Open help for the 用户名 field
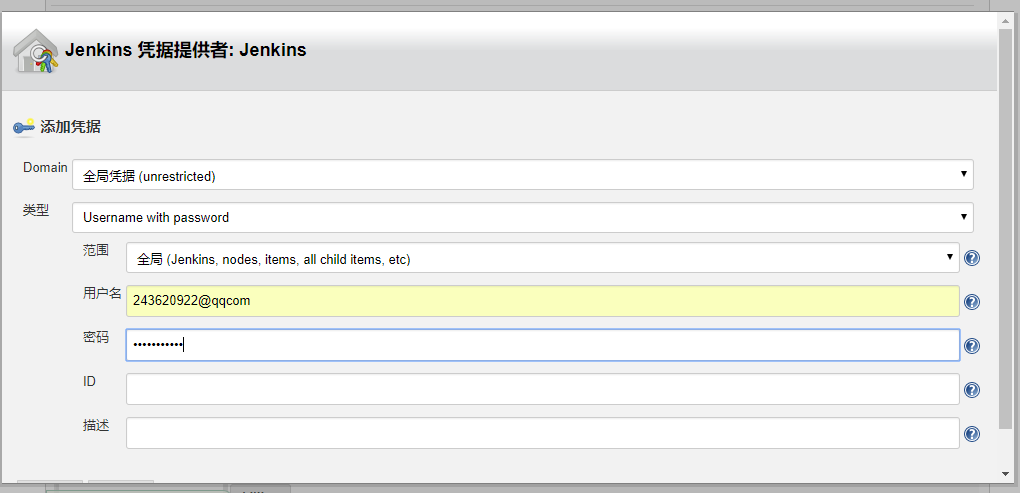Viewport: 1020px width, 493px height. point(971,302)
